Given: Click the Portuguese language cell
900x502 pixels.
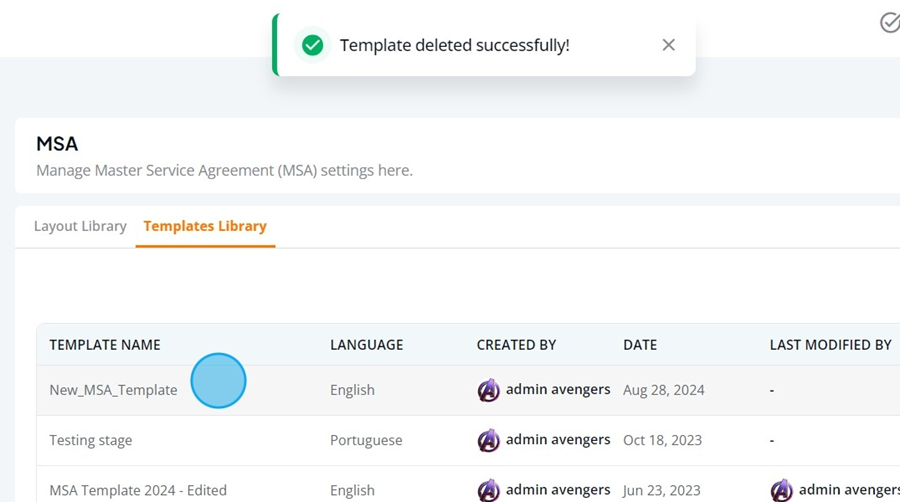Looking at the screenshot, I should (x=366, y=440).
